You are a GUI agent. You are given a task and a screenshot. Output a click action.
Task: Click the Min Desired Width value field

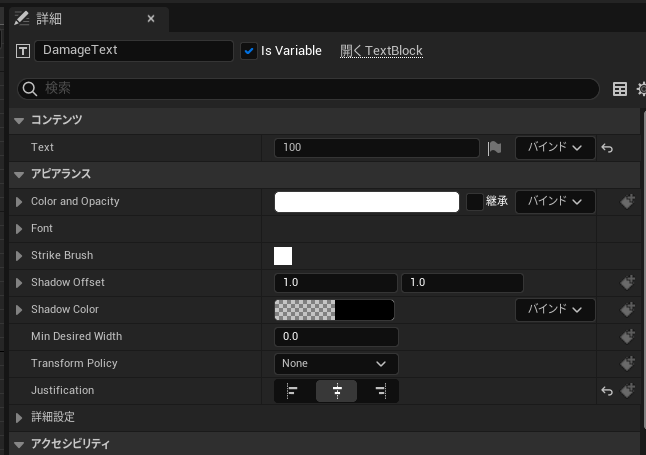tap(336, 337)
